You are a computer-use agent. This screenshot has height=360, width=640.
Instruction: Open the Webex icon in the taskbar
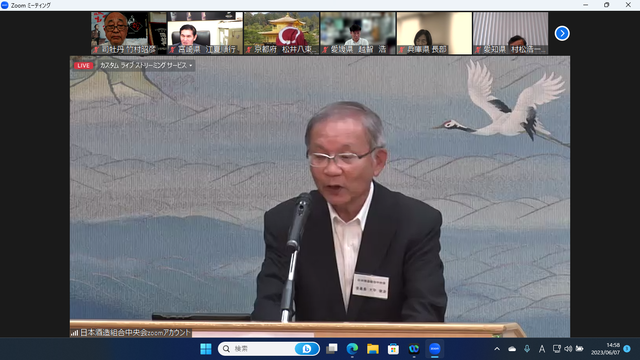coord(414,349)
